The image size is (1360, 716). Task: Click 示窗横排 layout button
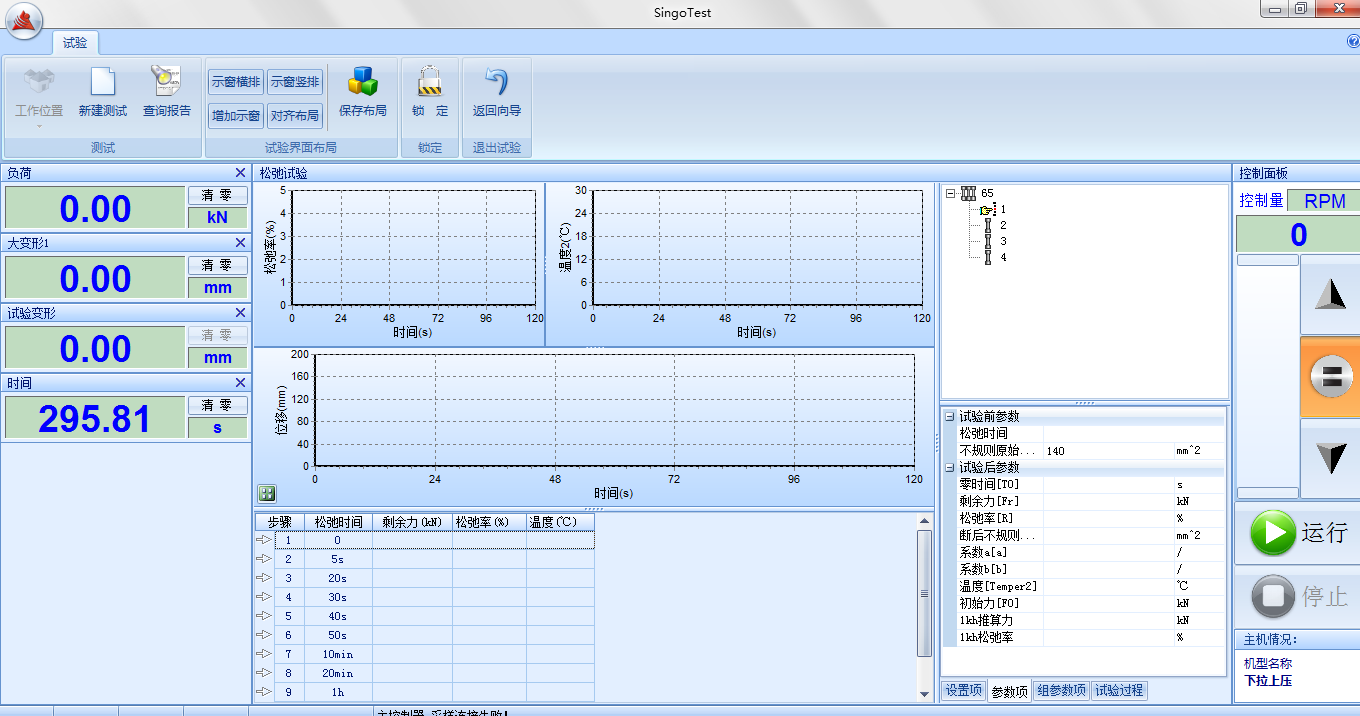click(x=236, y=82)
